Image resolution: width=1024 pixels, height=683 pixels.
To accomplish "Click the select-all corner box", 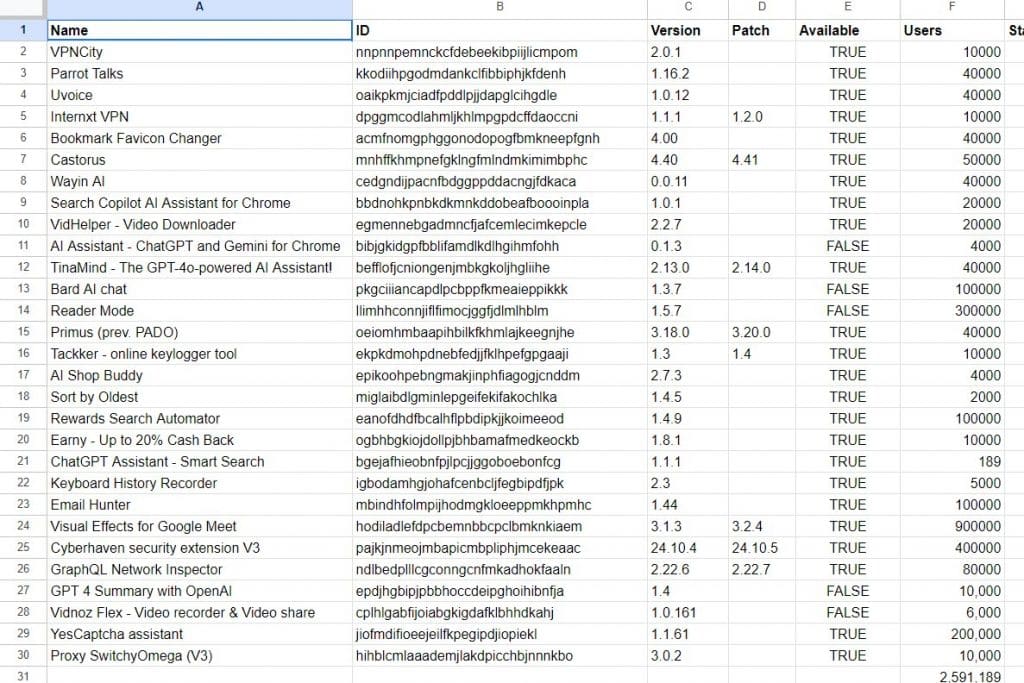I will tap(23, 8).
